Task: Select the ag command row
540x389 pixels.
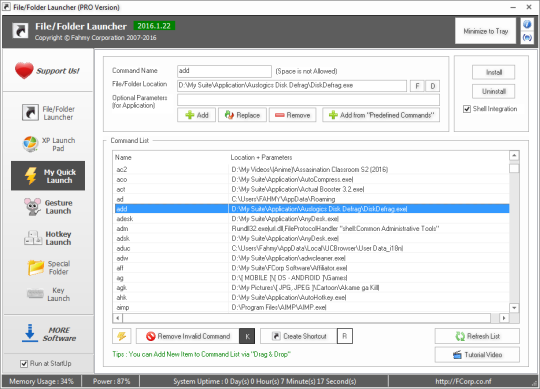Action: click(x=312, y=278)
